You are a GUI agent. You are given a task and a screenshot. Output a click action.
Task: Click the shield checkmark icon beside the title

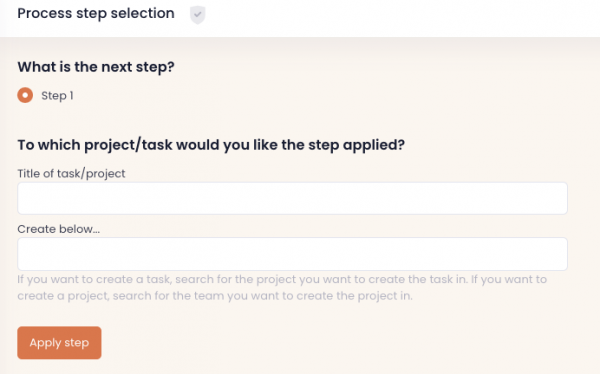(x=197, y=15)
